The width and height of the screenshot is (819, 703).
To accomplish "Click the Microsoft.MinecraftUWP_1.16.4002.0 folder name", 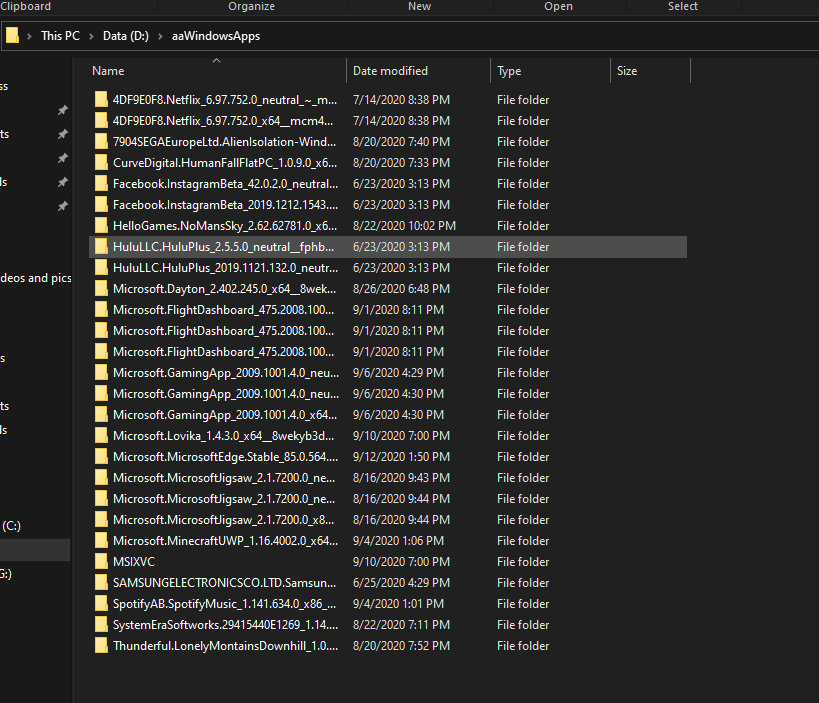I will click(225, 541).
